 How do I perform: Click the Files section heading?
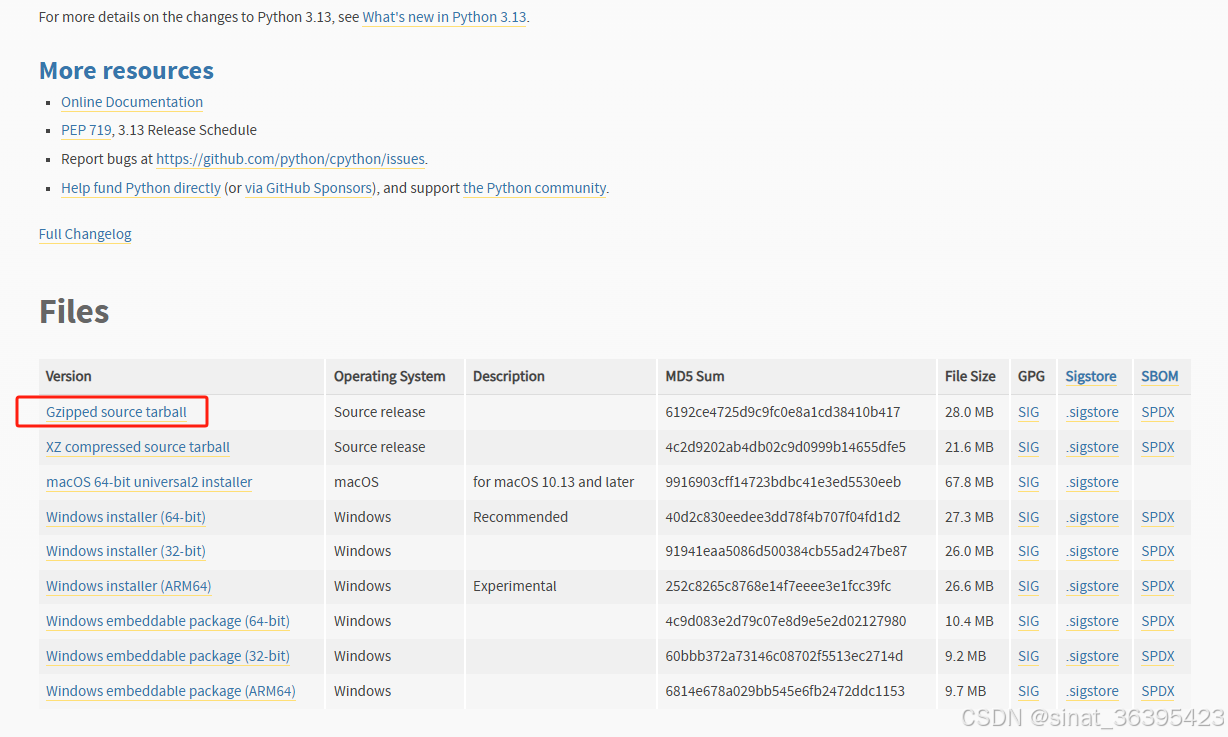pyautogui.click(x=74, y=312)
